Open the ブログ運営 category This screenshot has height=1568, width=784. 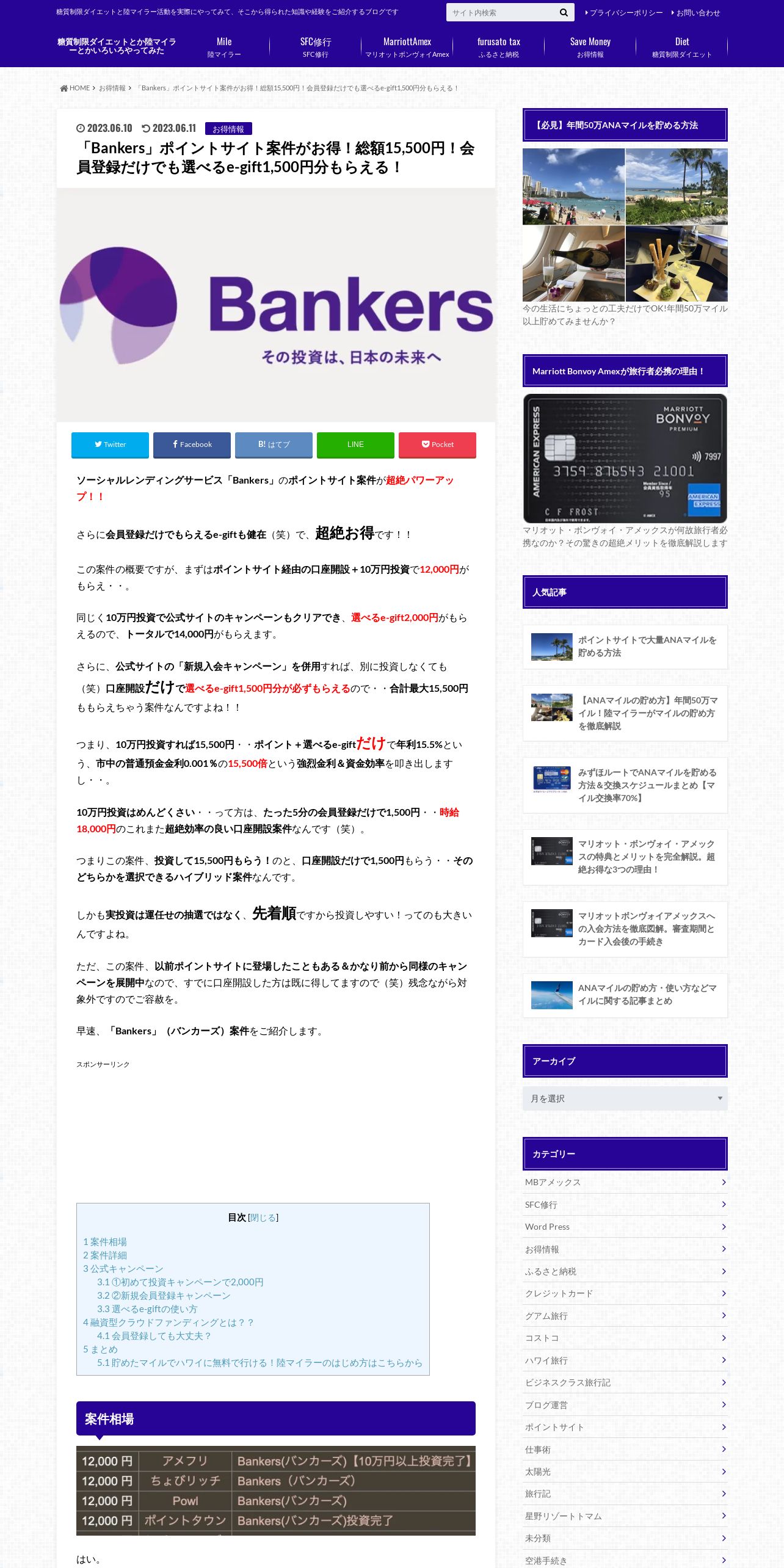click(625, 1405)
